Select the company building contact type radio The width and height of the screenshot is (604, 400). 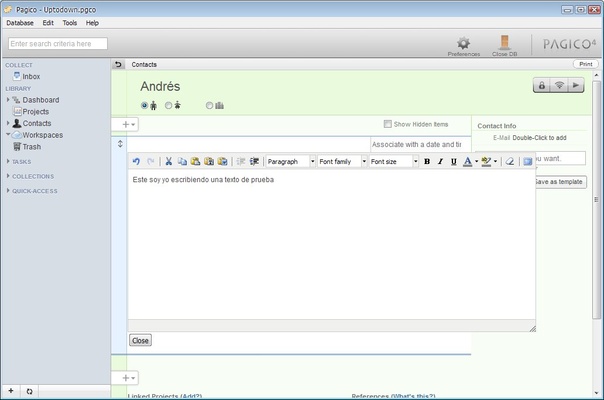[x=209, y=105]
